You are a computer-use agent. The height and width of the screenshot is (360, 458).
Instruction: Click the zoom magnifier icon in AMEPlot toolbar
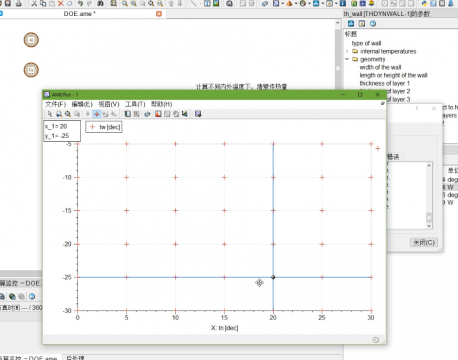pyautogui.click(x=59, y=114)
